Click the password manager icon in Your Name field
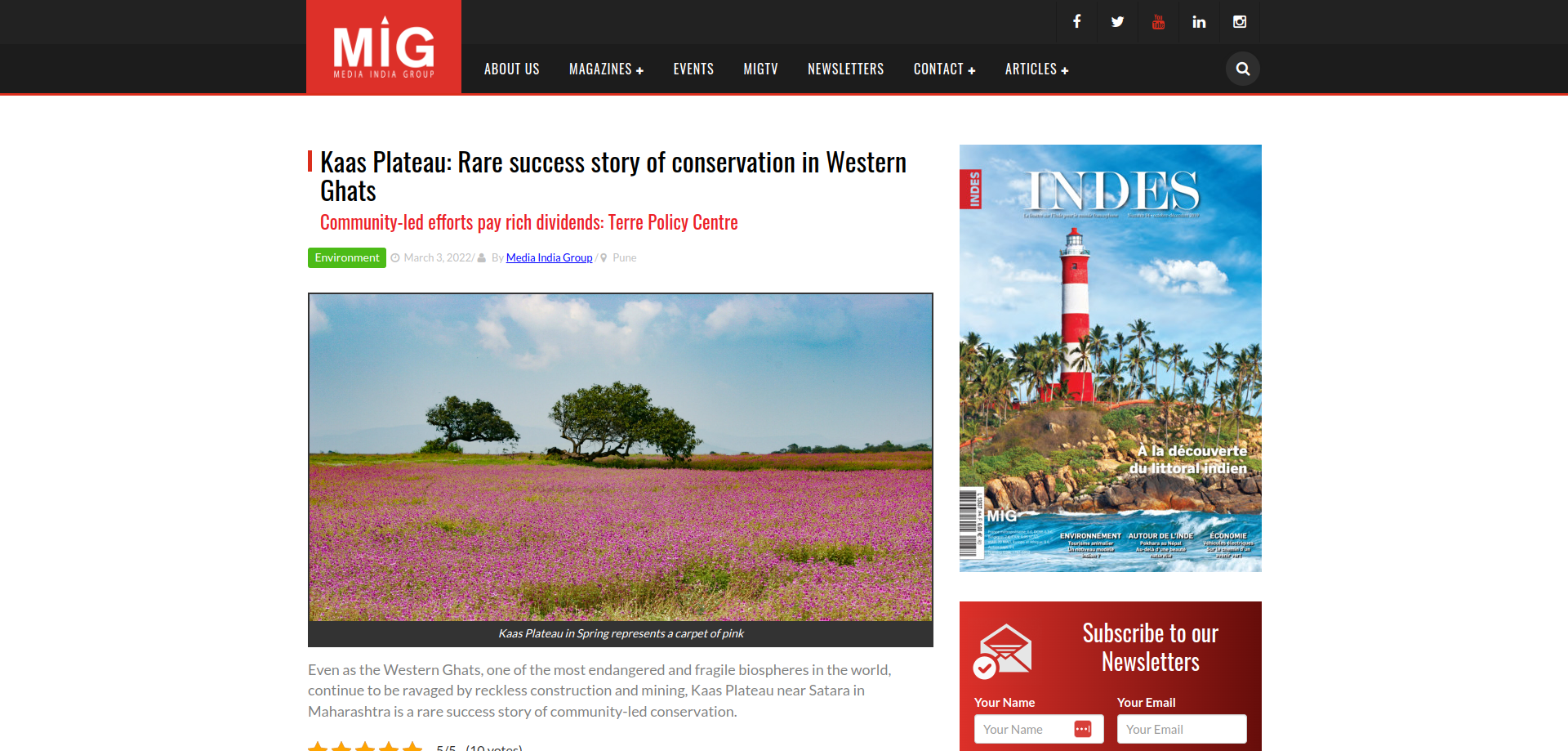Viewport: 1568px width, 751px height. coord(1083,729)
